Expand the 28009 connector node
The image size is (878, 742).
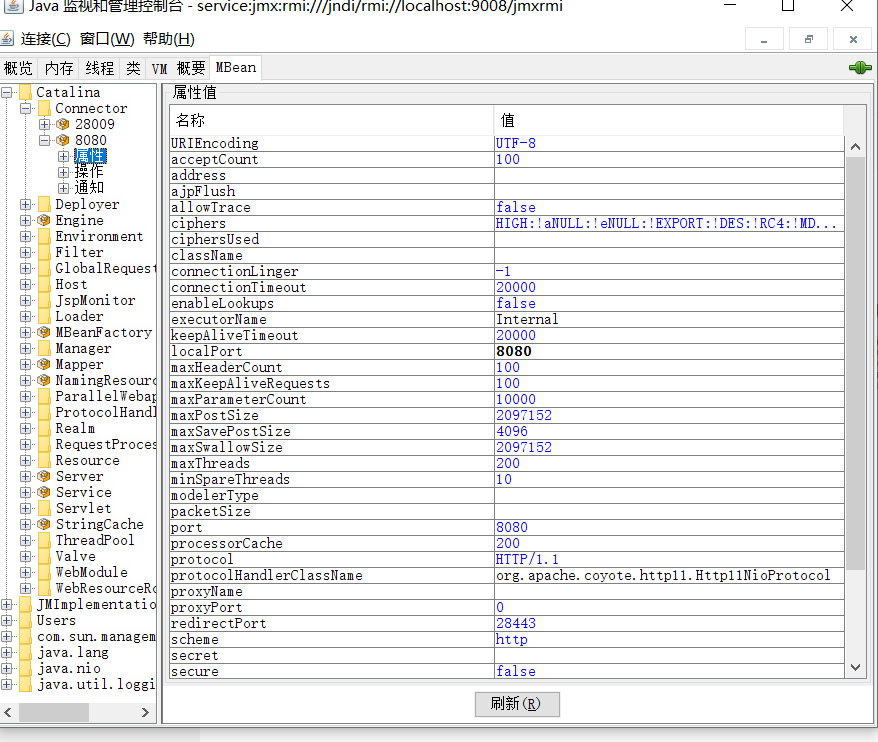click(x=43, y=124)
